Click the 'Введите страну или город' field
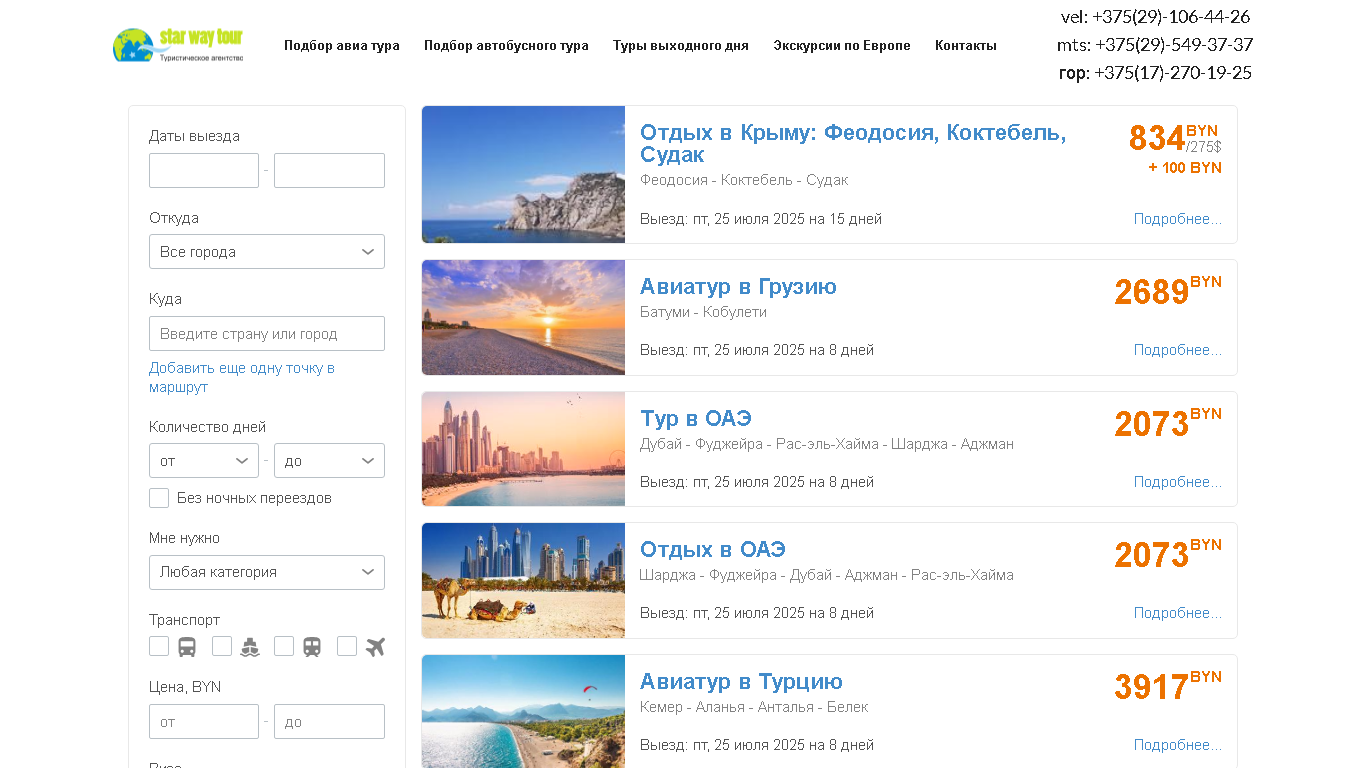This screenshot has height=768, width=1366. 267,334
